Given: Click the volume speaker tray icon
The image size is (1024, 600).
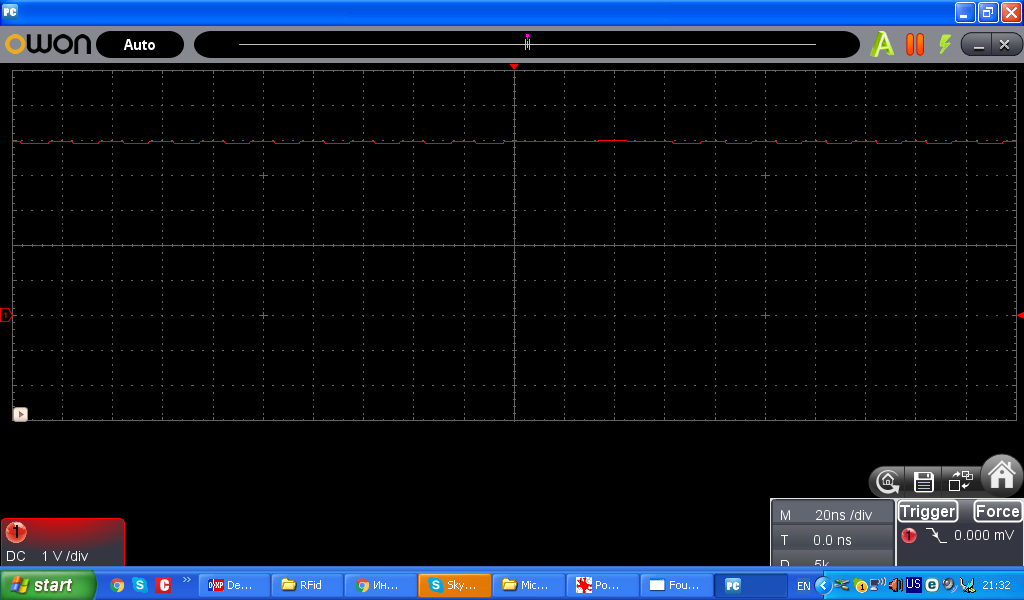Looking at the screenshot, I should pos(895,585).
